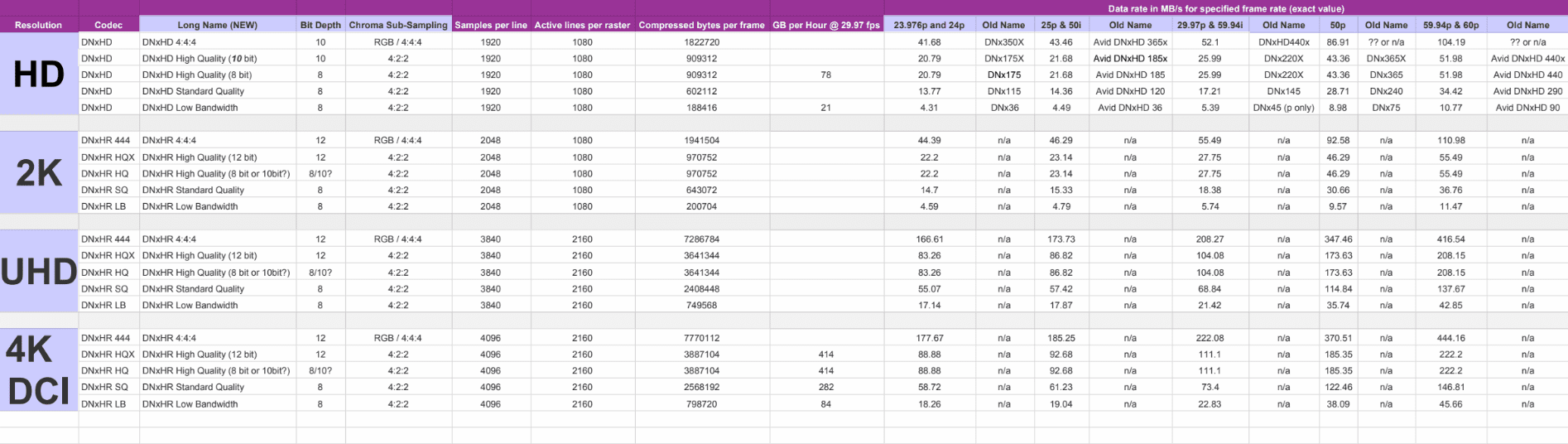Screen dimensions: 1568x444
Task: Select data rate value 104.19
Action: 1451,41
